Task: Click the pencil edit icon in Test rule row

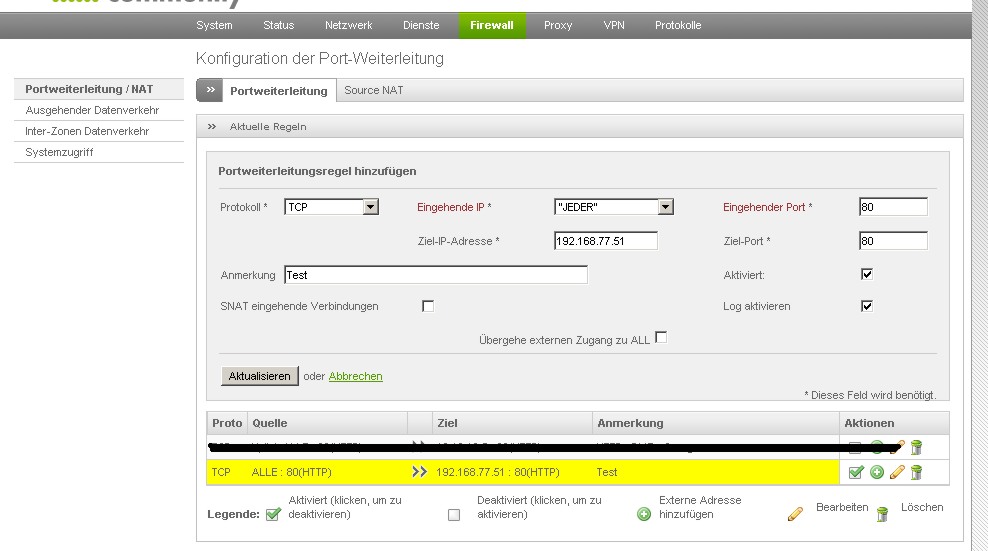Action: pos(897,472)
